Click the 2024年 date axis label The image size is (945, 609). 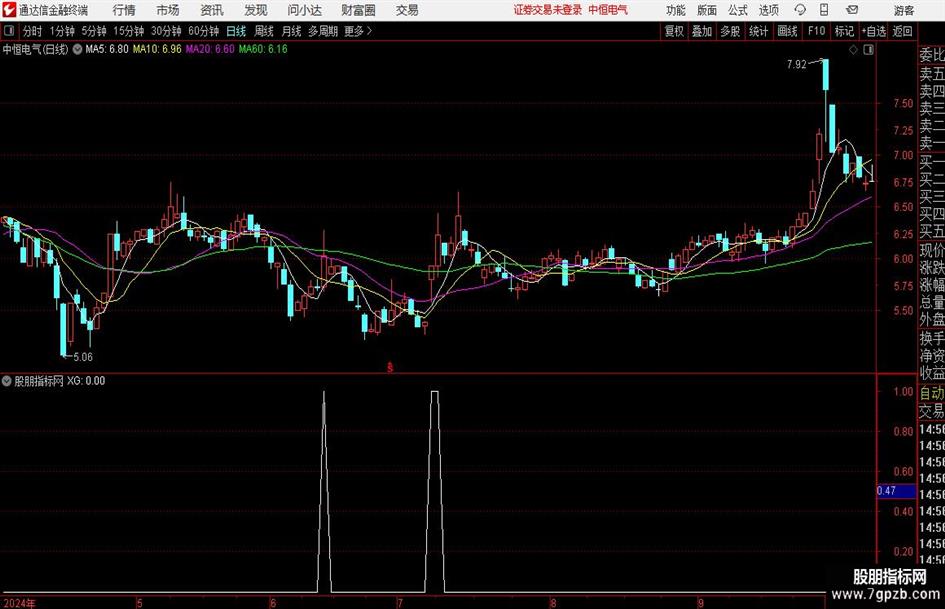click(19, 603)
